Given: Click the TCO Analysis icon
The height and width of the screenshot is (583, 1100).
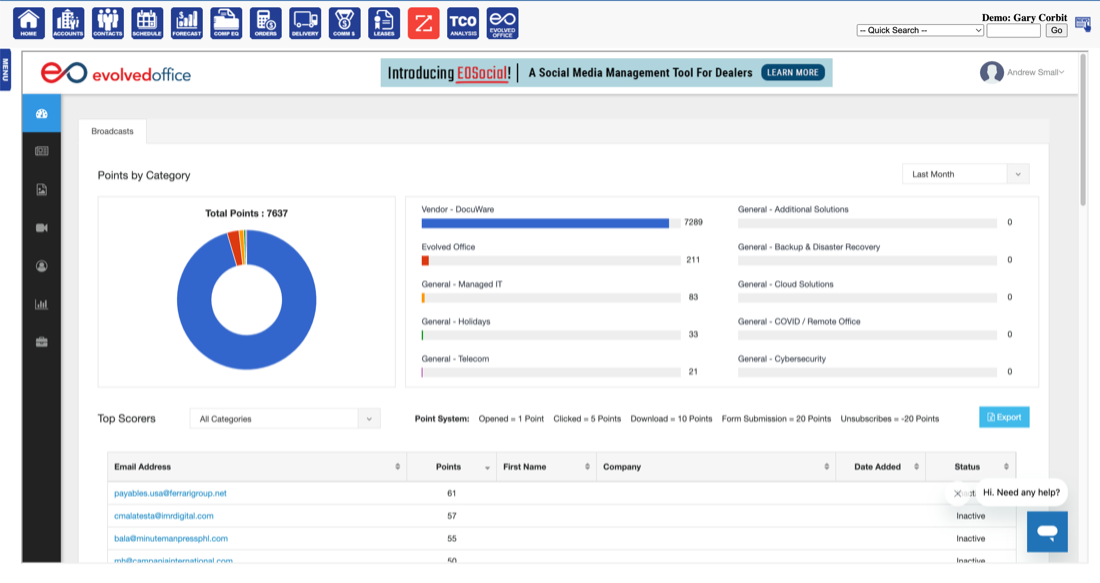Looking at the screenshot, I should pyautogui.click(x=463, y=23).
